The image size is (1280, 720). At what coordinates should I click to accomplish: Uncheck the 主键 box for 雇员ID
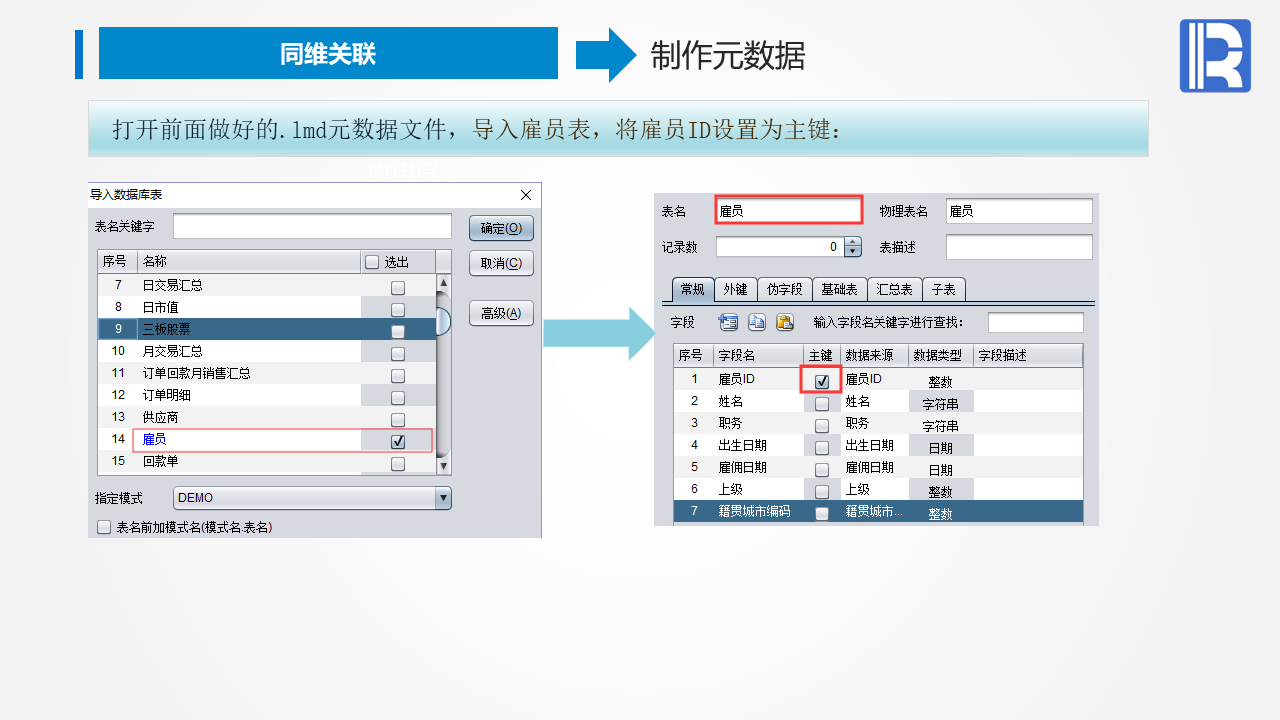(822, 381)
